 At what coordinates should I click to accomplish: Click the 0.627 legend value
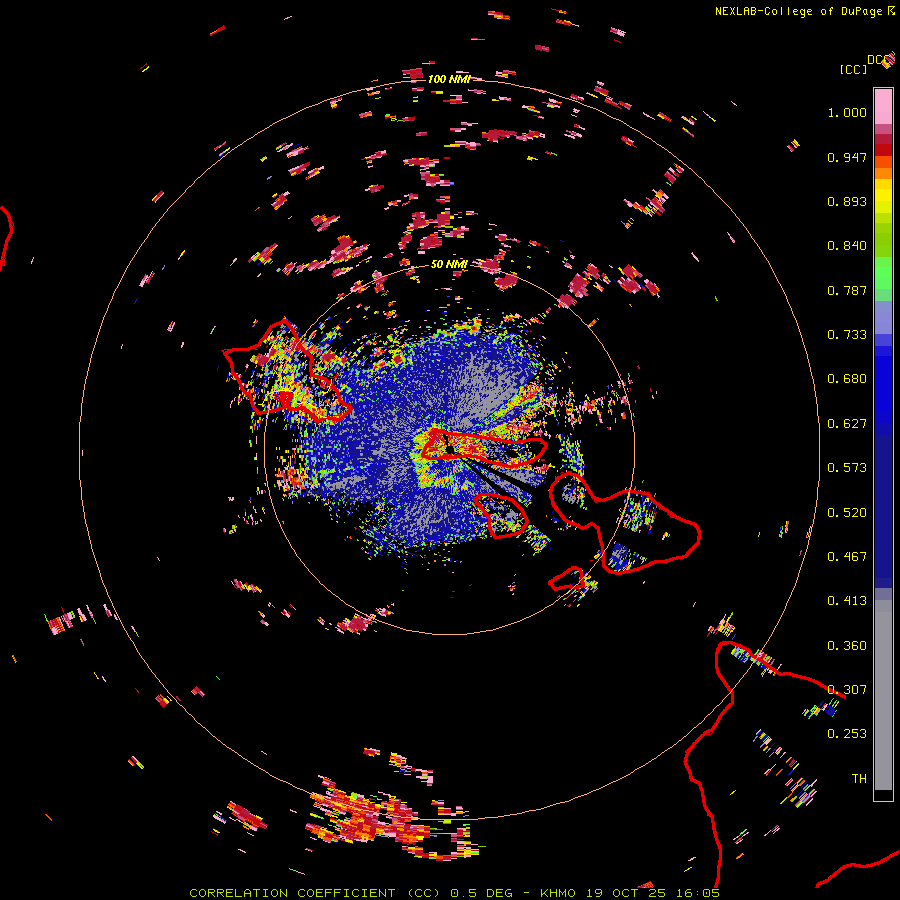tap(847, 424)
